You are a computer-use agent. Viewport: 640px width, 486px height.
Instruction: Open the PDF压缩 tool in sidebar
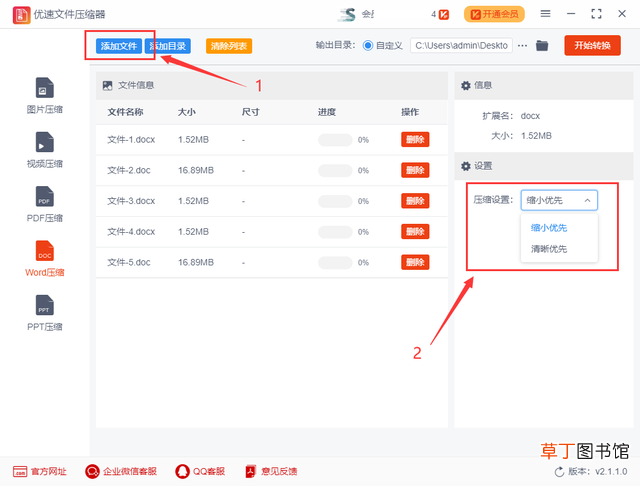44,204
